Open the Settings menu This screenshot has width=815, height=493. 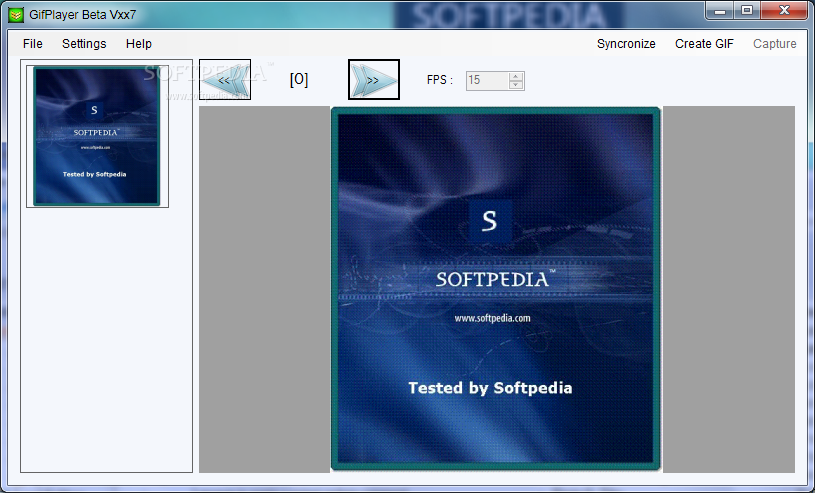tap(84, 44)
